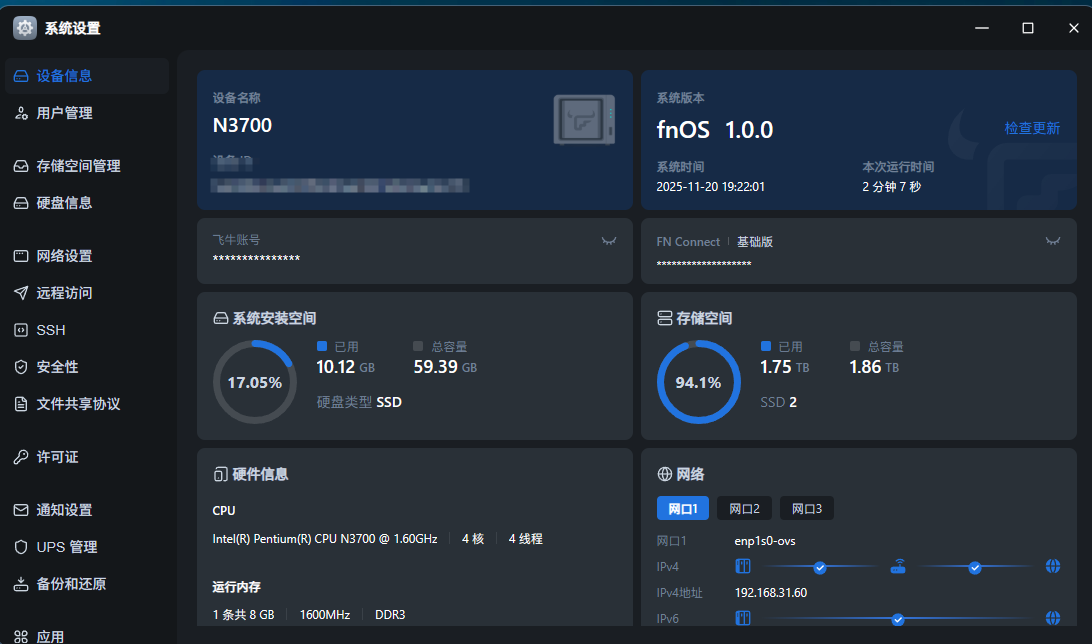Screen dimensions: 1092x644
Task: Click the IPv6 internet globe icon
Action: click(x=1053, y=618)
